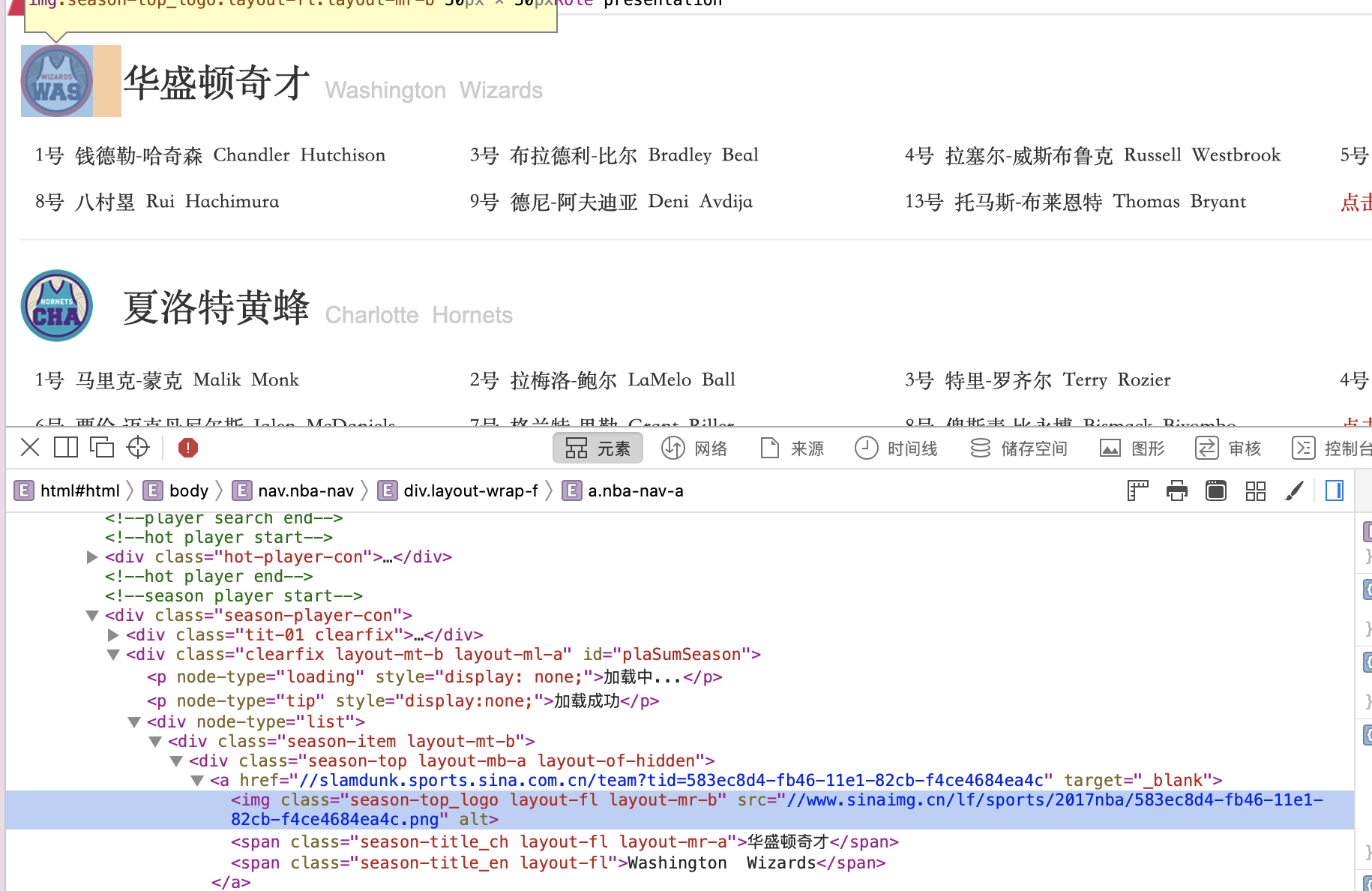Open player Thomas Bryant link

[x=1075, y=202]
